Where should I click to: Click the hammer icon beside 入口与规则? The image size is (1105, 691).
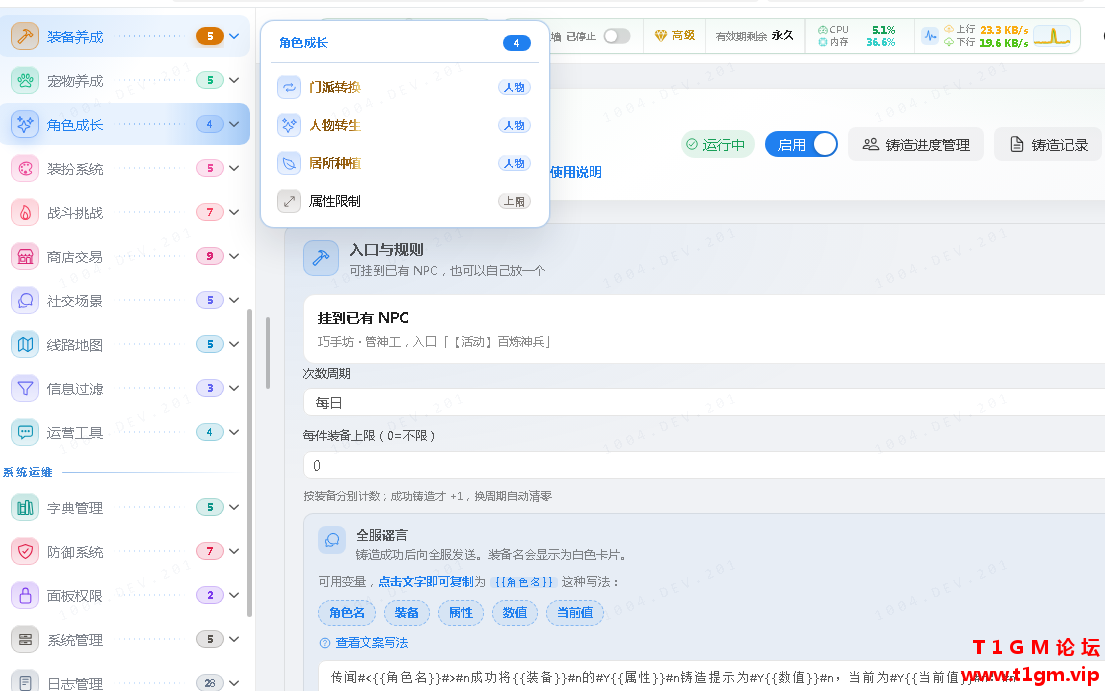point(321,258)
